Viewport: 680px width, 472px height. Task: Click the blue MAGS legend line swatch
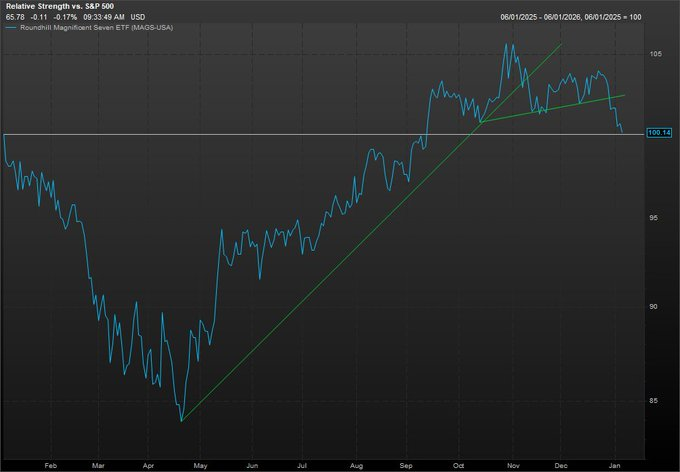11,29
